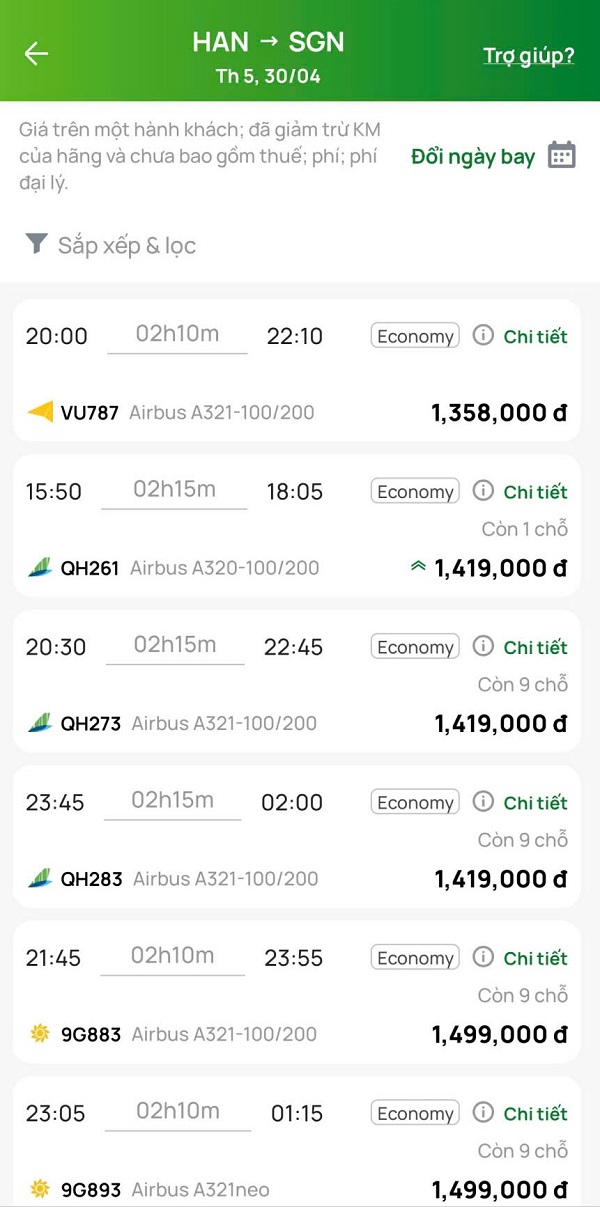Open the Trợ giúp? help link
The height and width of the screenshot is (1207, 600).
pyautogui.click(x=529, y=55)
